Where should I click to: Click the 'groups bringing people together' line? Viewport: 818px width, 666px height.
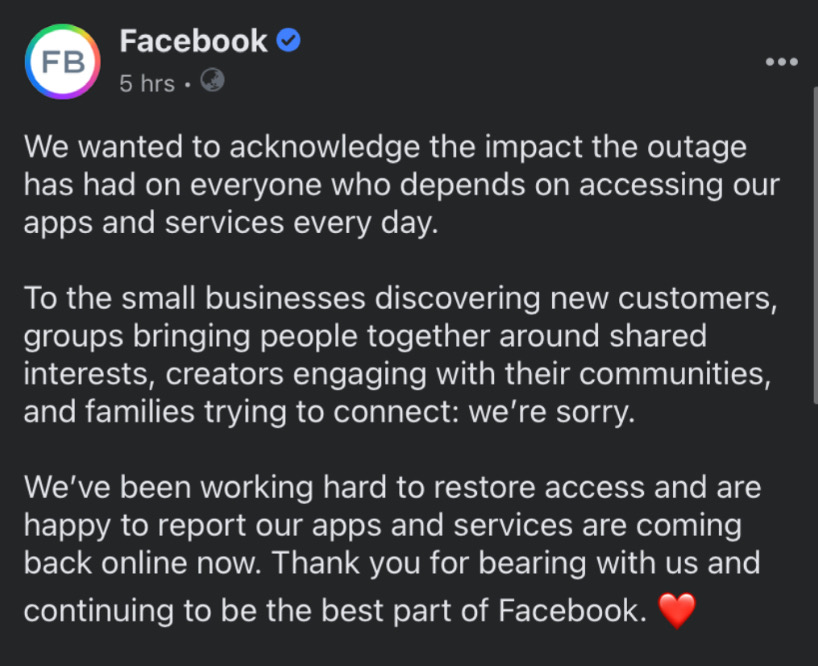click(x=365, y=337)
